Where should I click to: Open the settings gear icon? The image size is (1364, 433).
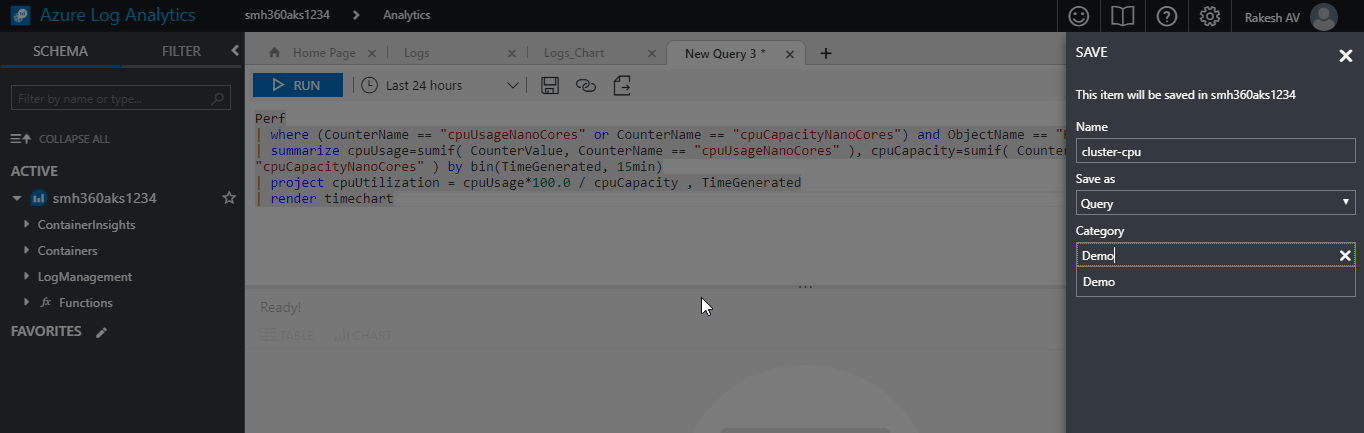point(1210,16)
